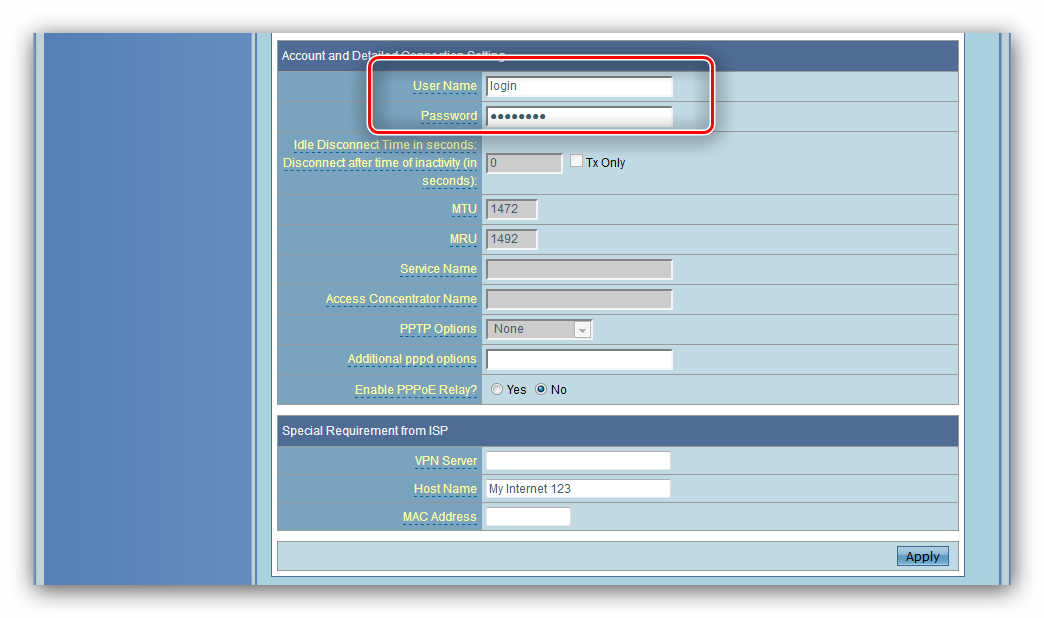Viewport: 1044px width, 618px height.
Task: Click the VPN Server input box
Action: click(577, 461)
